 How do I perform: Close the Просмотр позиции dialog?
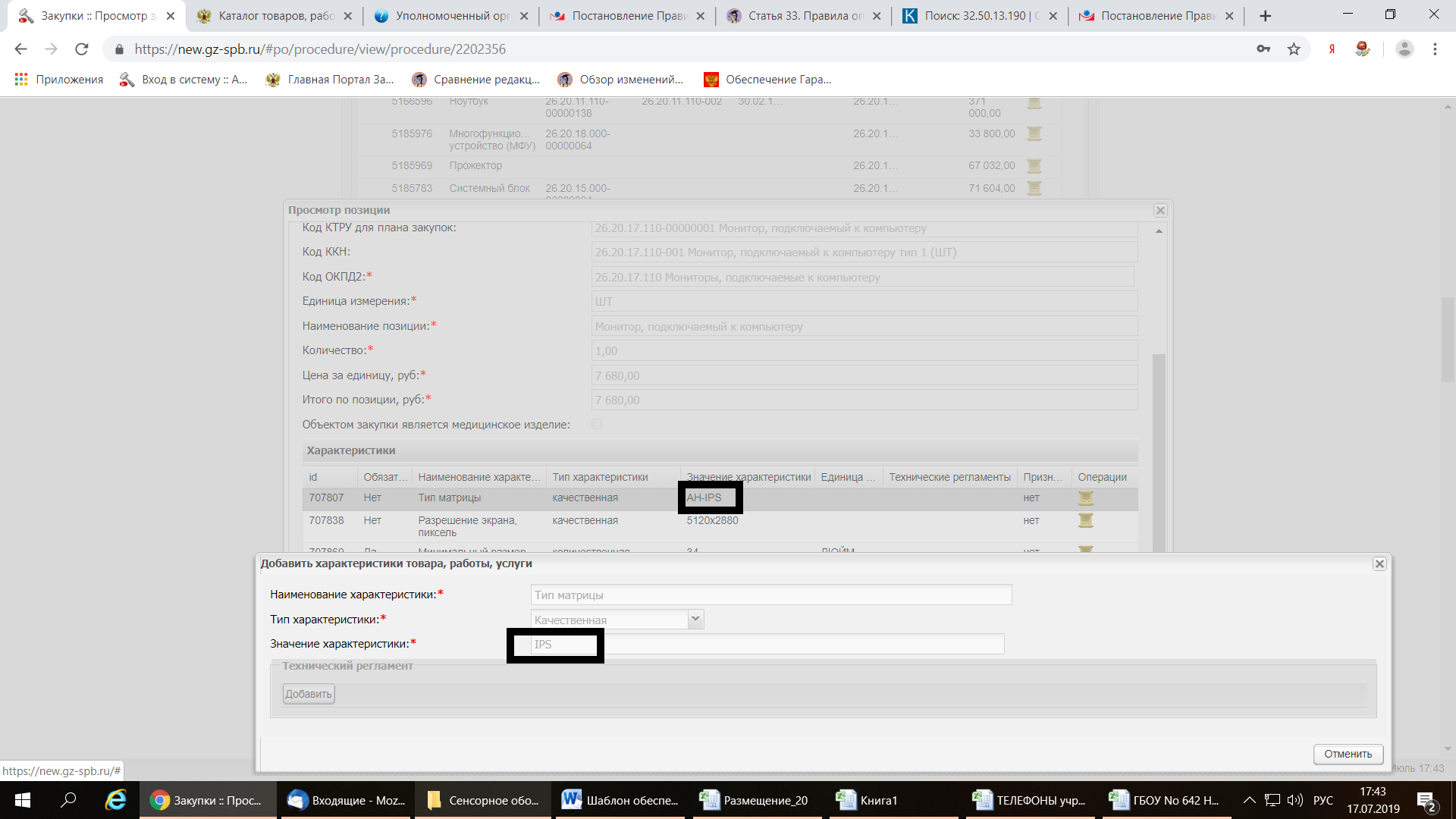pyautogui.click(x=1160, y=211)
